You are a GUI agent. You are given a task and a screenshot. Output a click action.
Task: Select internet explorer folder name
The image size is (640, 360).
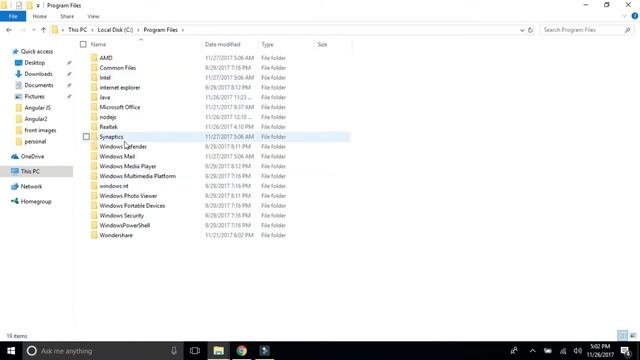(120, 87)
